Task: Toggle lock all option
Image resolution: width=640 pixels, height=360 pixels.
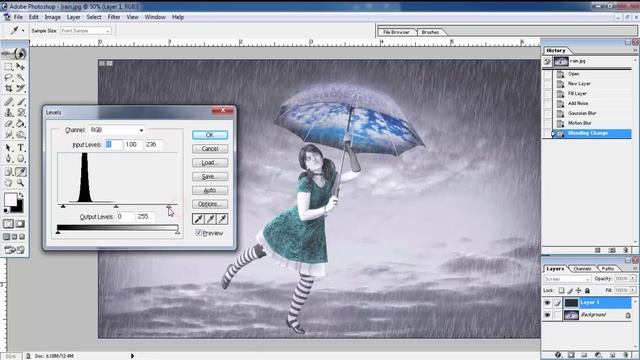Action: 587,291
